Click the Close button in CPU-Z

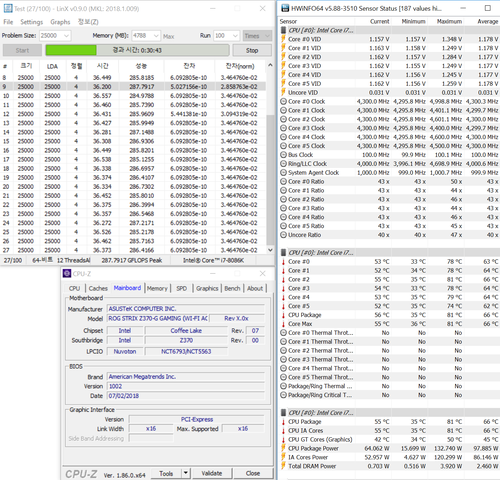[x=253, y=473]
